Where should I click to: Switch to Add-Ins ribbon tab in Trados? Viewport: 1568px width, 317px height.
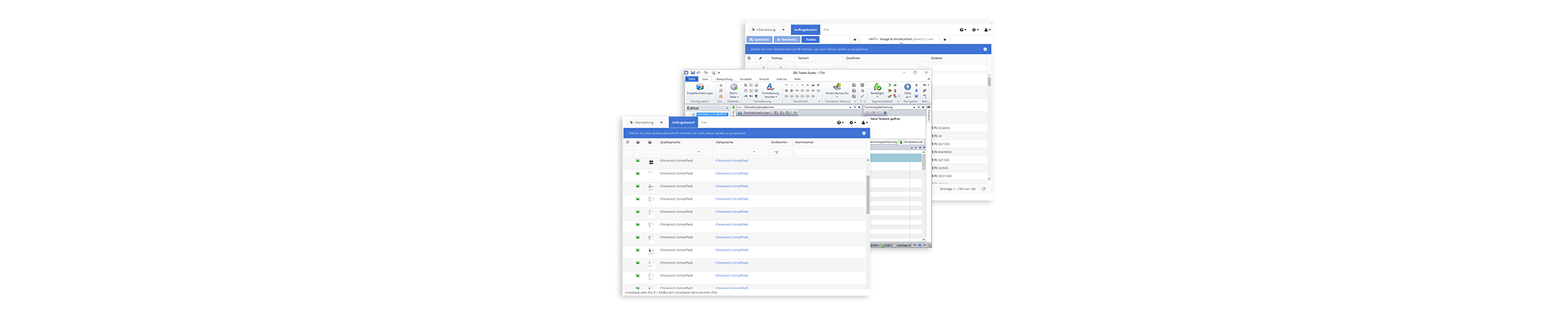pos(782,79)
